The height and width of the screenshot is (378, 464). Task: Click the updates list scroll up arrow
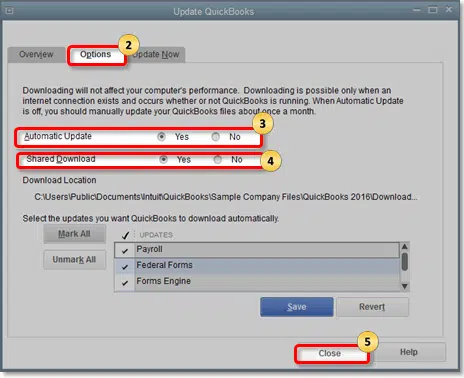pyautogui.click(x=405, y=247)
